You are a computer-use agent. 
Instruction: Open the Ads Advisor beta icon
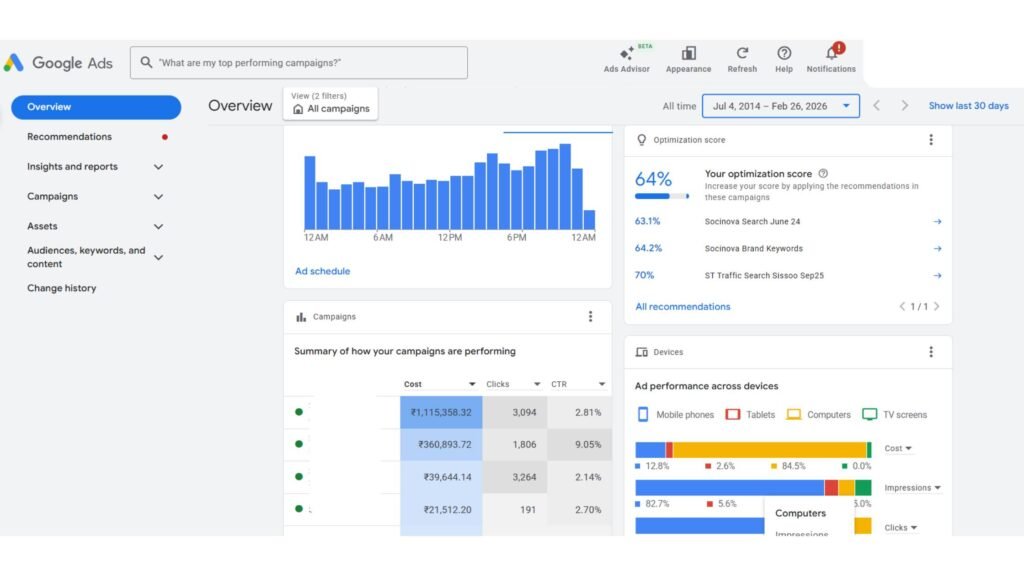point(626,55)
